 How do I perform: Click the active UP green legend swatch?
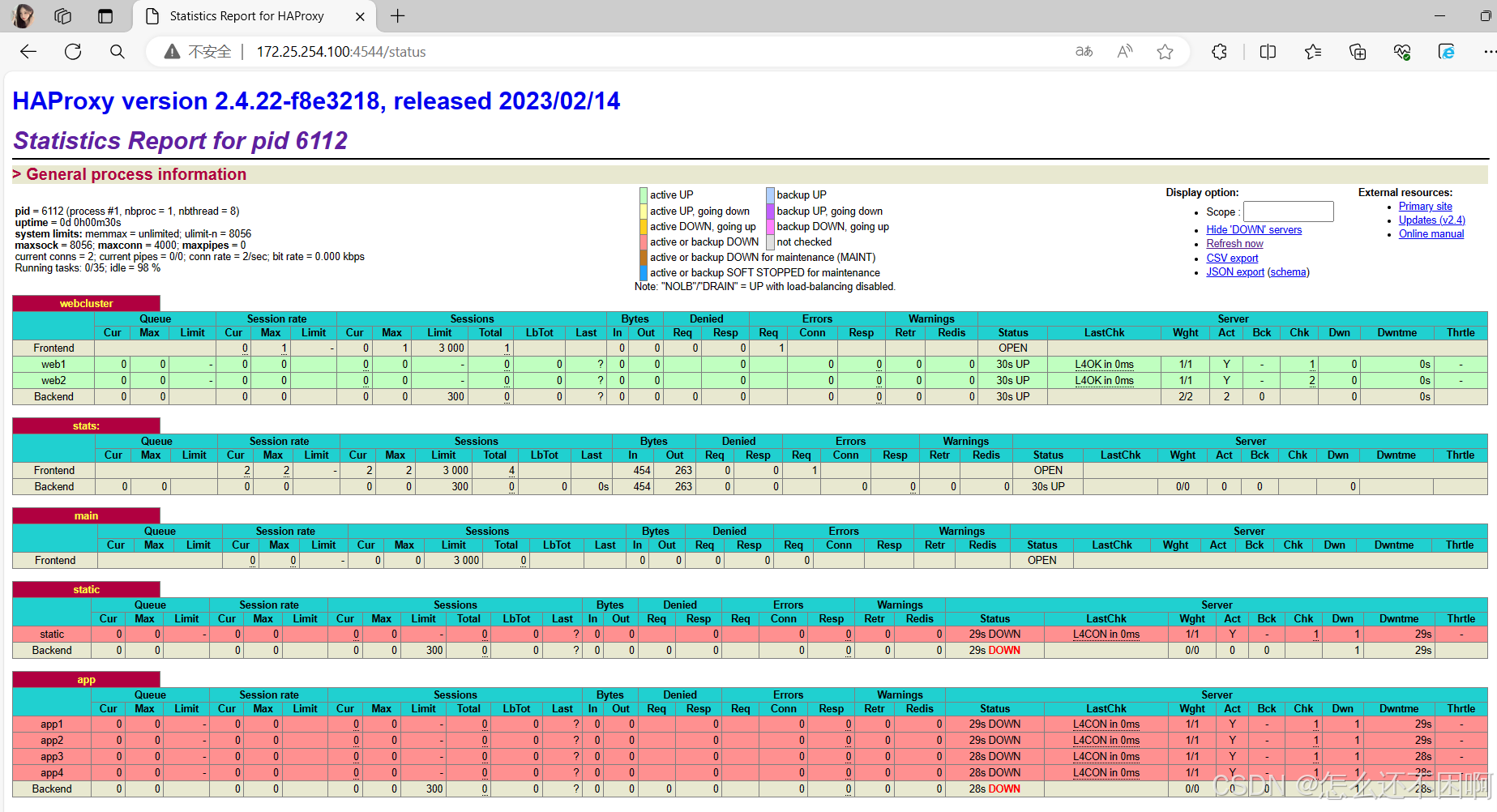tap(644, 195)
